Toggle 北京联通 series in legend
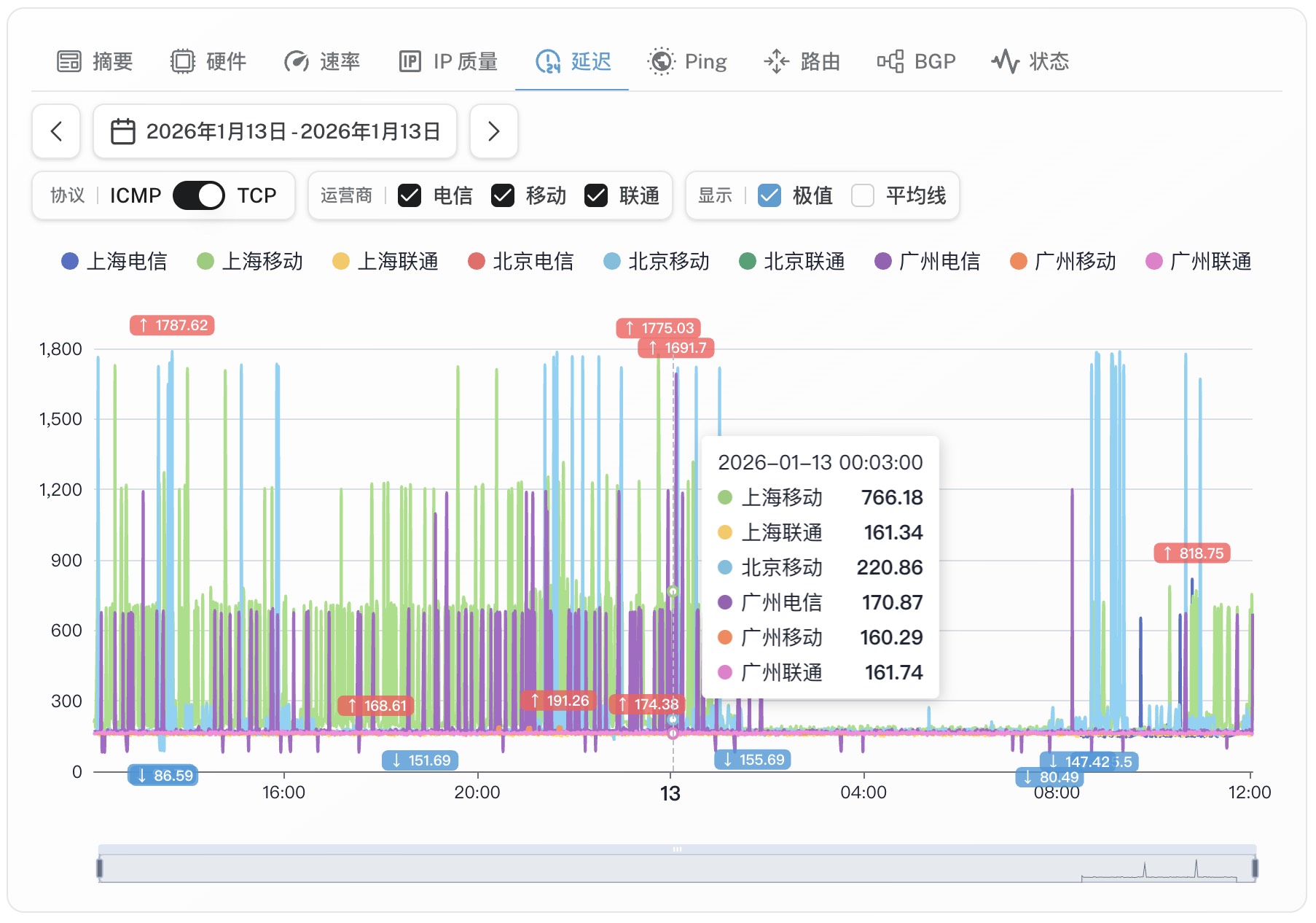 click(792, 261)
